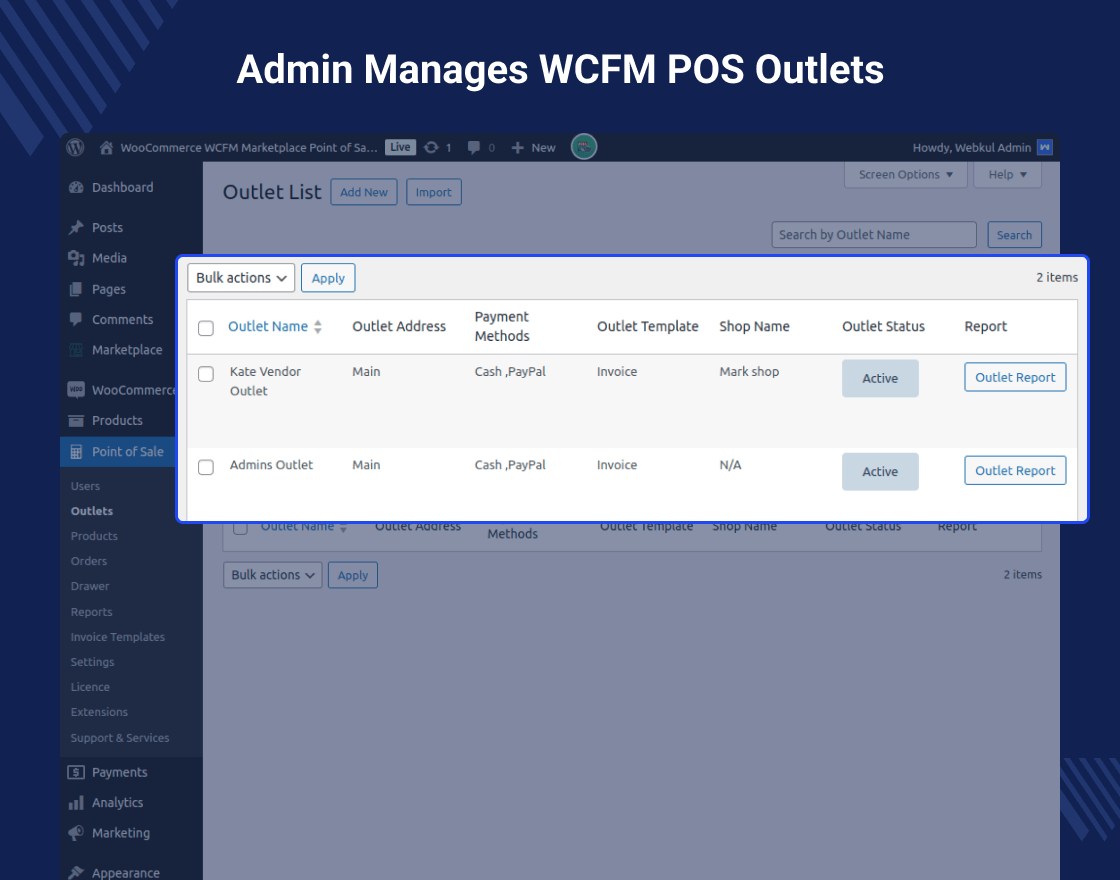Open Outlet Report for Kate Vendor Outlet
The image size is (1120, 880).
(1015, 377)
